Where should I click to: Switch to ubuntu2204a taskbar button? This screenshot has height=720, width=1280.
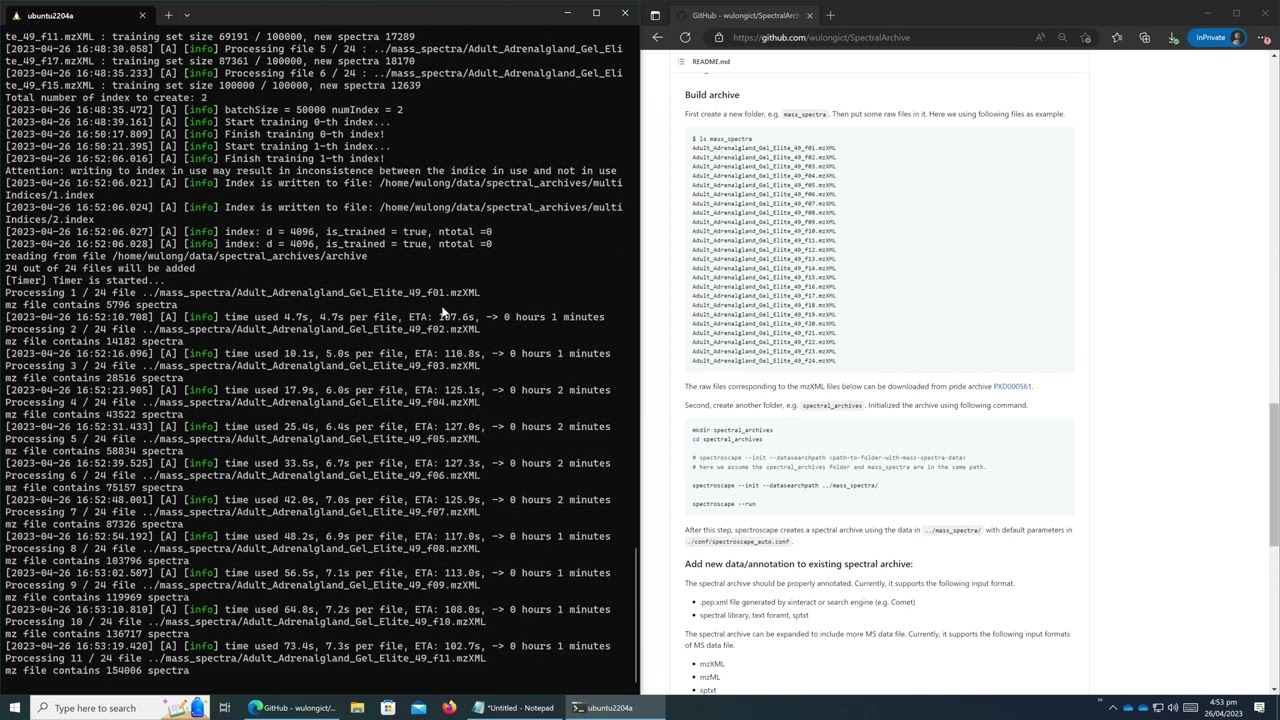(602, 708)
